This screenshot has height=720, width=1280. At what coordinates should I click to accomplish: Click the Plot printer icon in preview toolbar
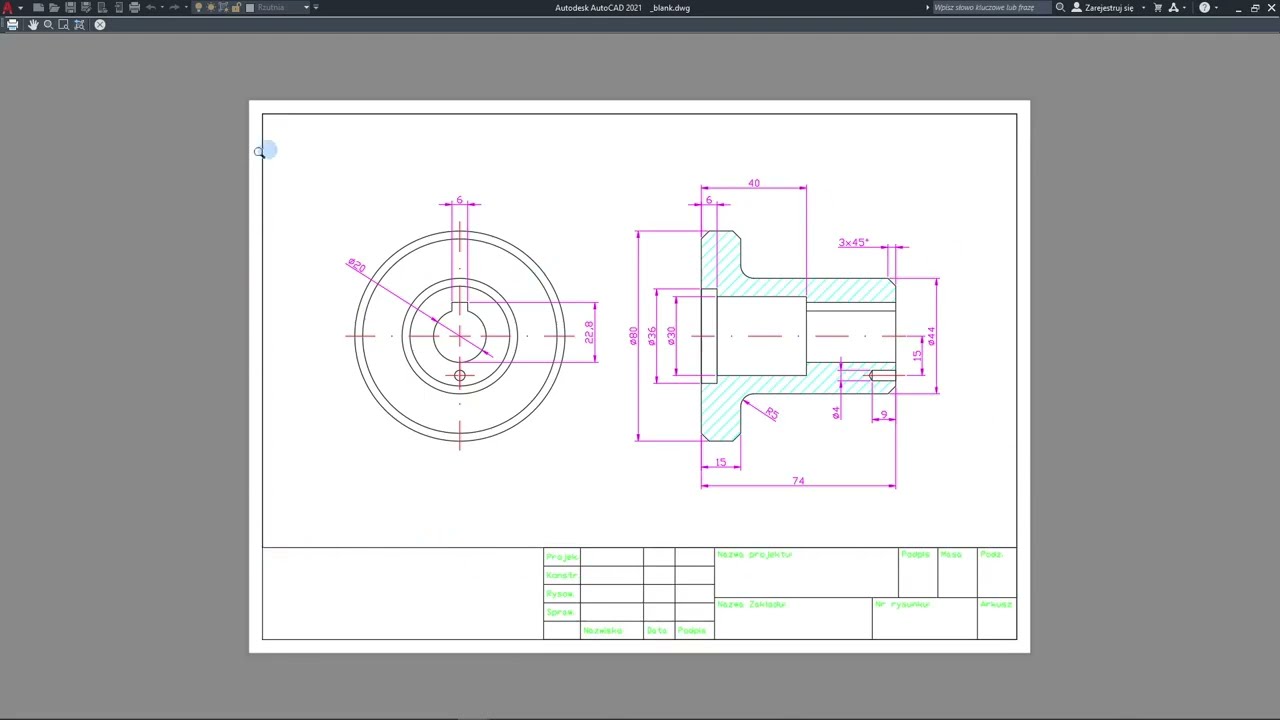(12, 24)
